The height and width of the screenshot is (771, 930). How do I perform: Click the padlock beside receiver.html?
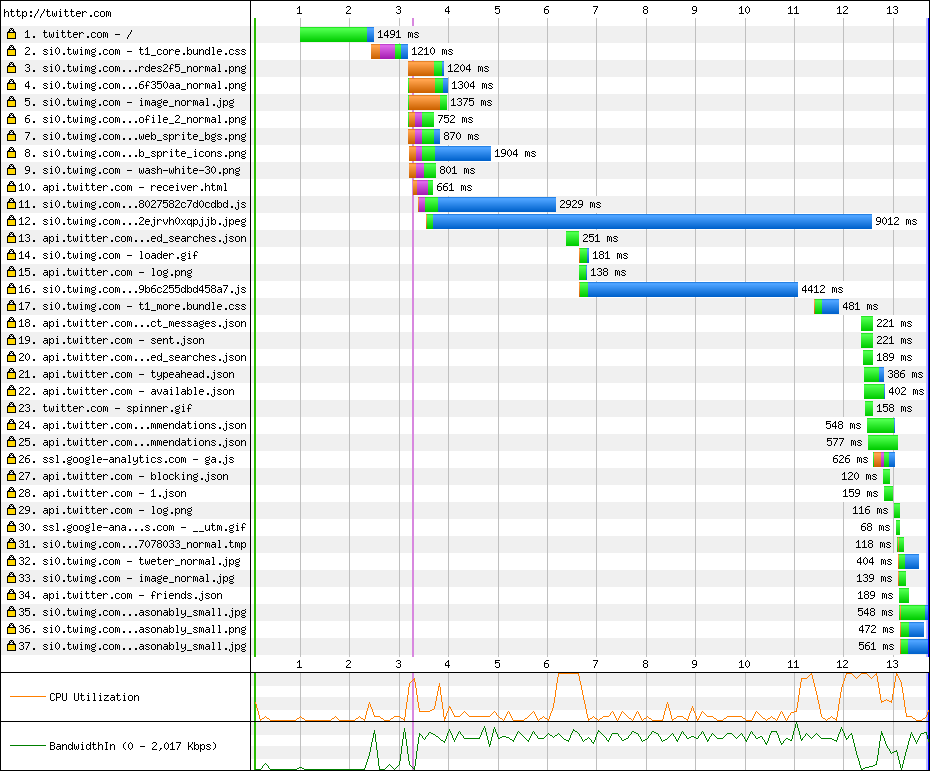click(11, 187)
